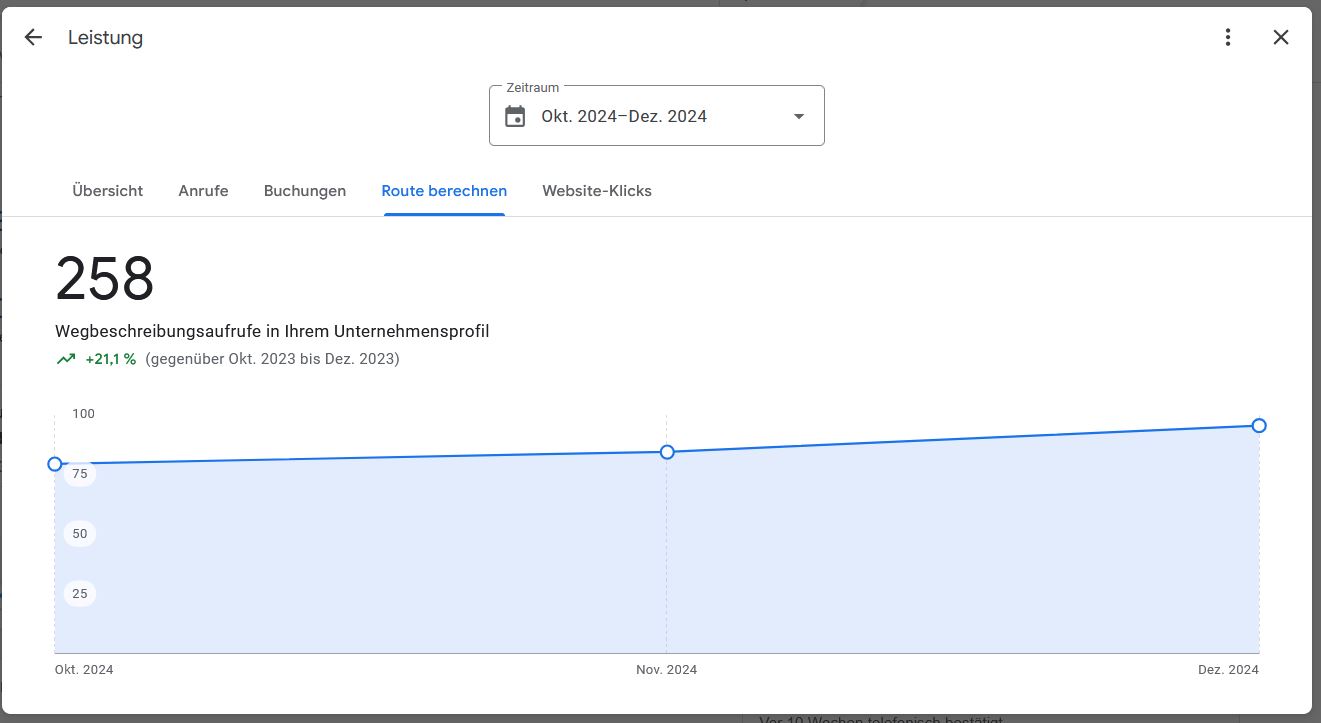
Task: Click the green upward trend arrow icon
Action: coord(66,359)
